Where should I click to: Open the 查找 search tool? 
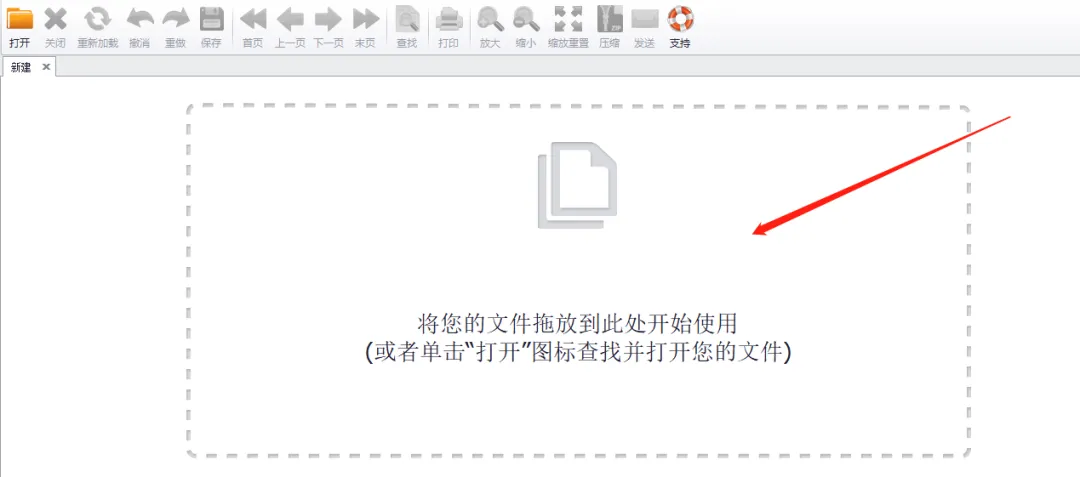click(x=407, y=19)
